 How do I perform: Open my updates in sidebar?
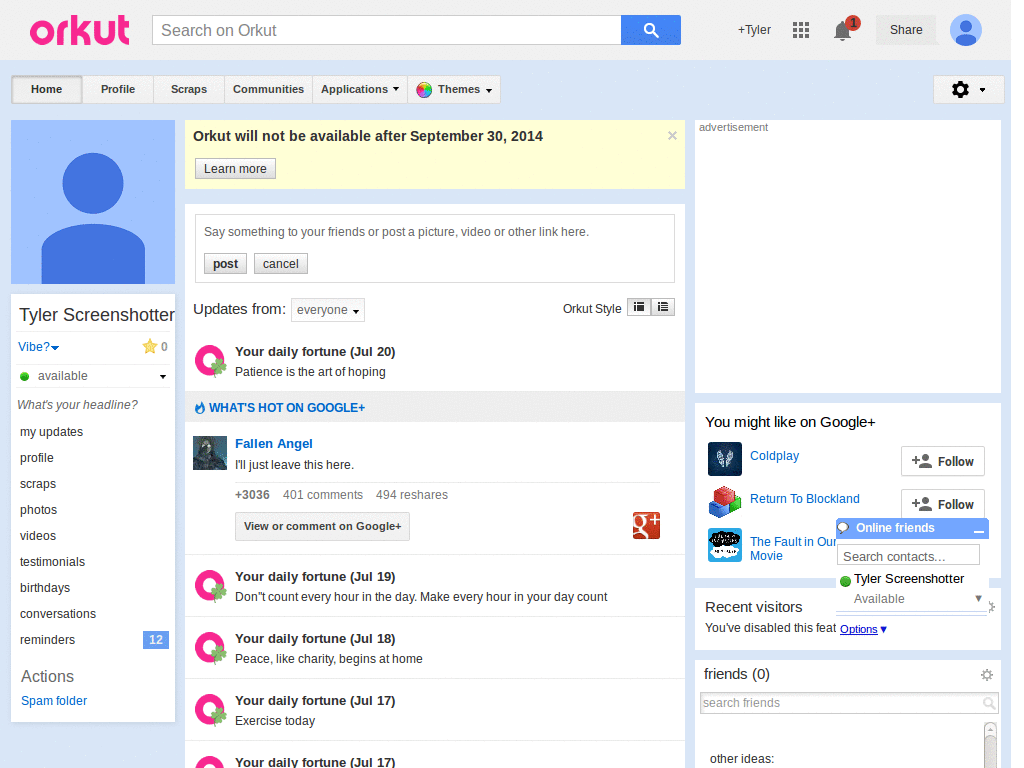tap(52, 432)
